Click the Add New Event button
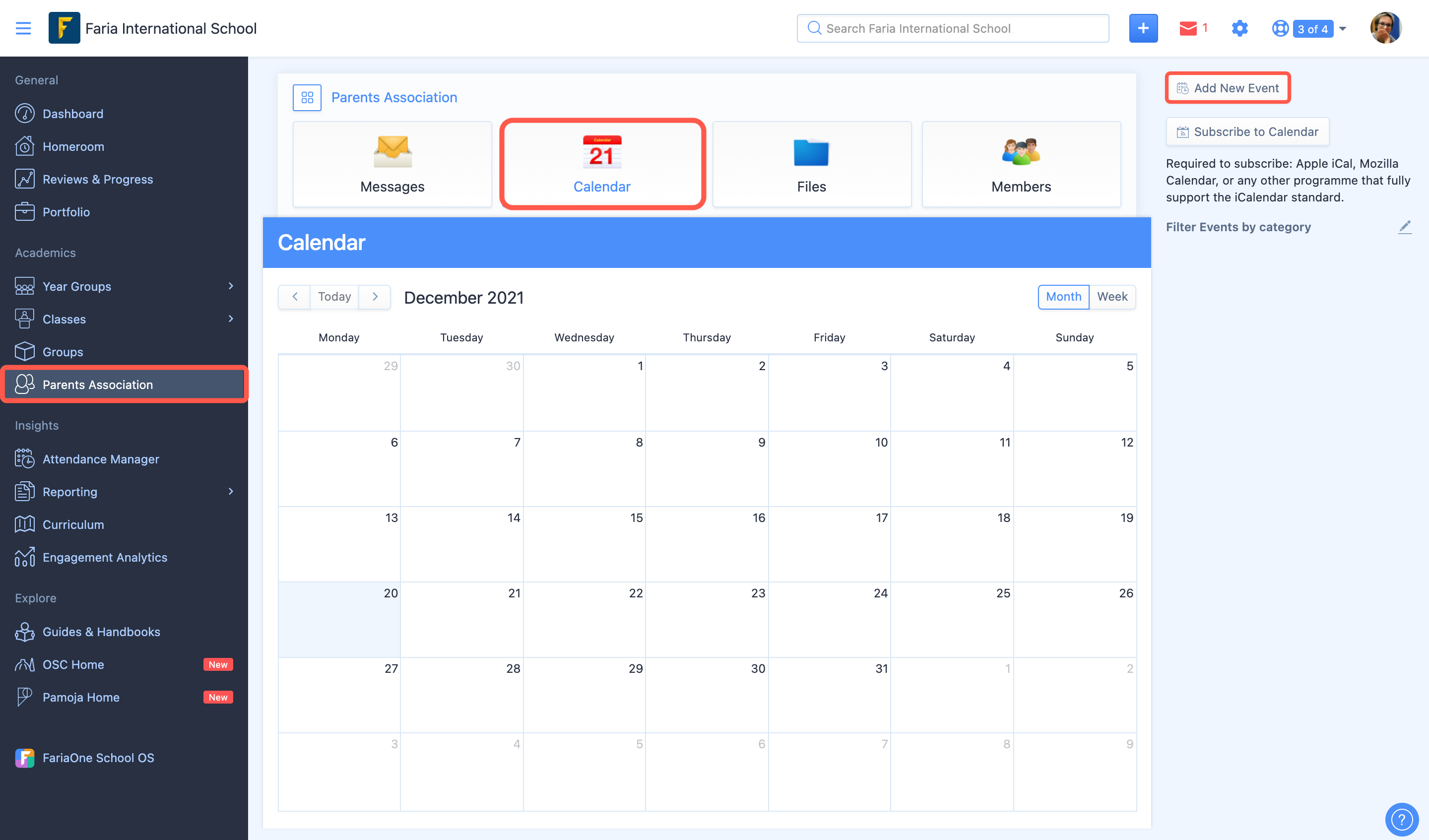The width and height of the screenshot is (1429, 840). [1228, 88]
